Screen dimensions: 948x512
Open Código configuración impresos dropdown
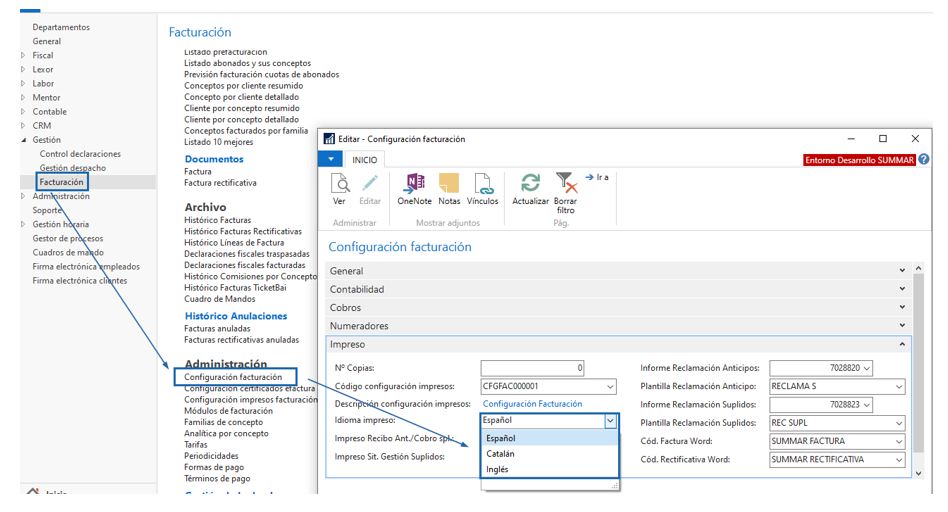click(x=610, y=387)
